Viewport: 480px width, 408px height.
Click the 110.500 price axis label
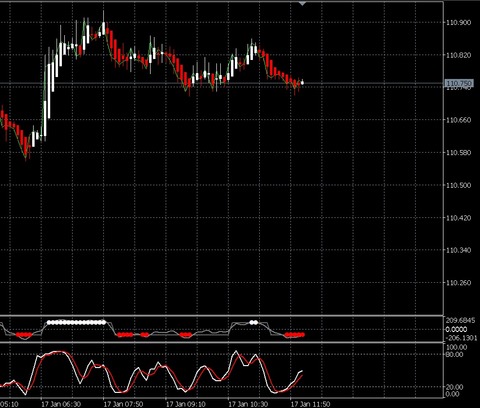point(459,185)
